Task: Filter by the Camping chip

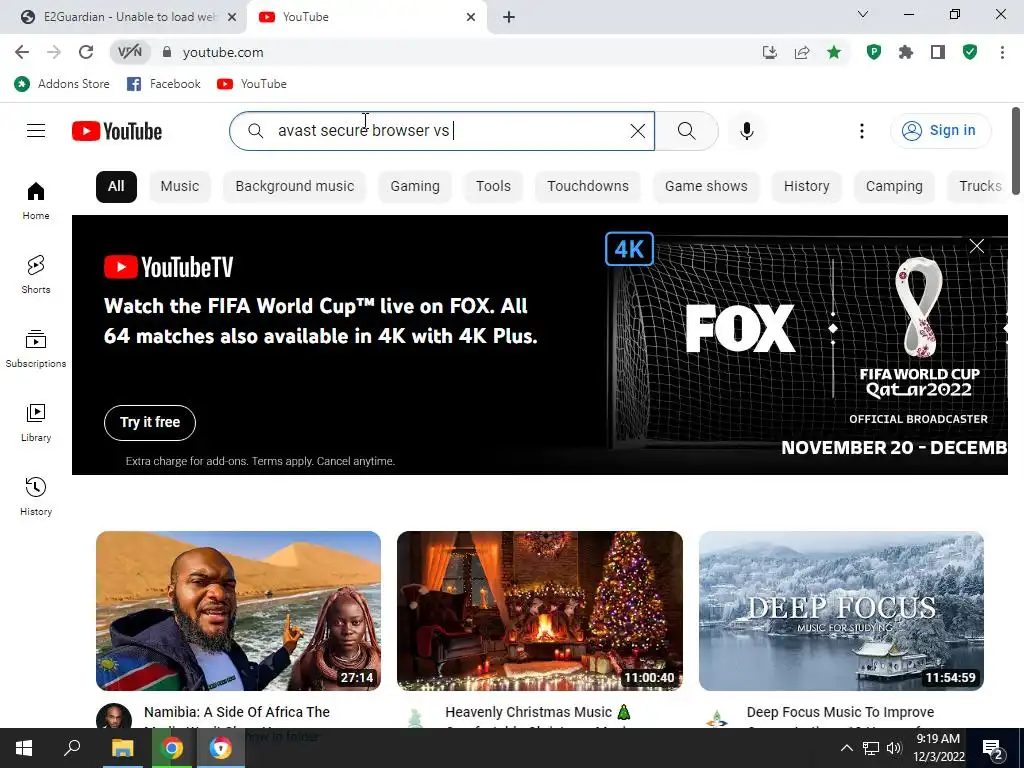Action: pos(894,186)
